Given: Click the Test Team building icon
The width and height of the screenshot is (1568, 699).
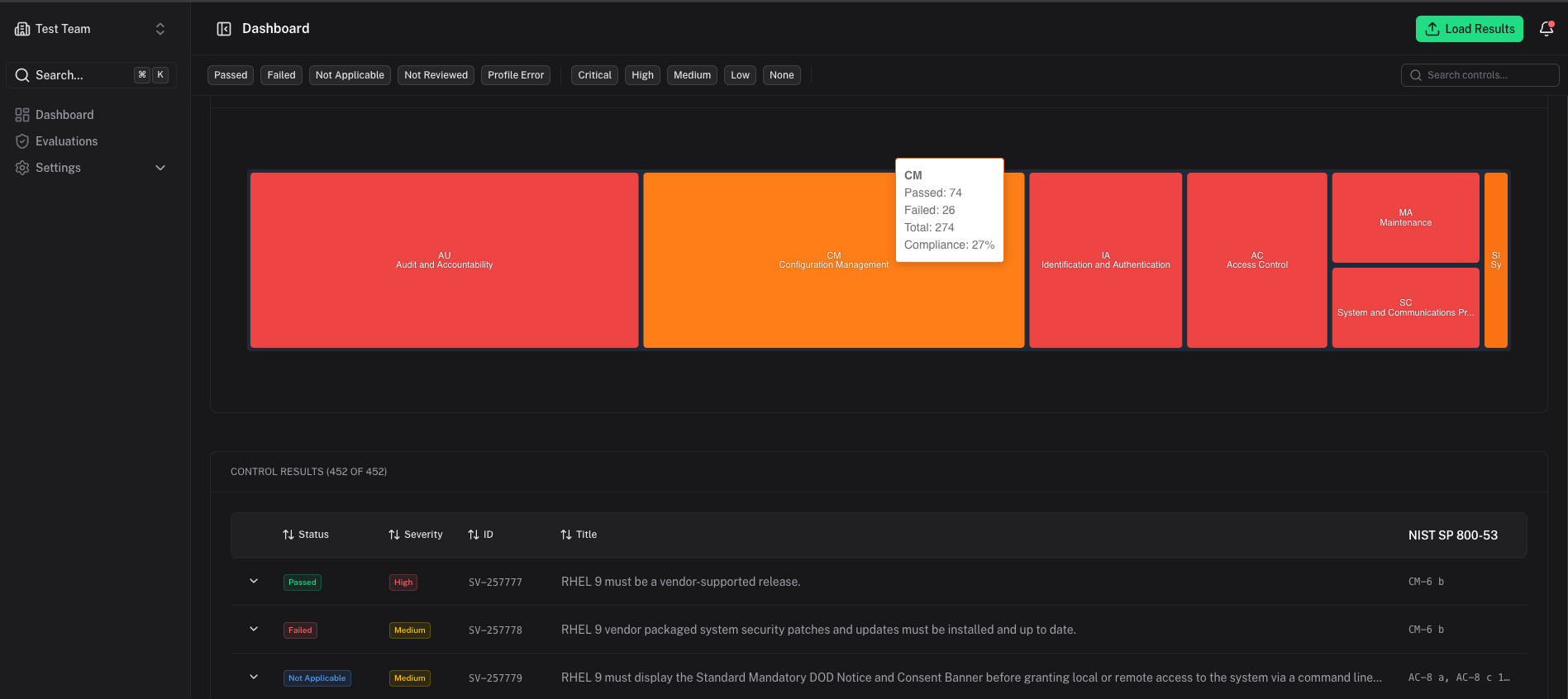Looking at the screenshot, I should click(22, 29).
